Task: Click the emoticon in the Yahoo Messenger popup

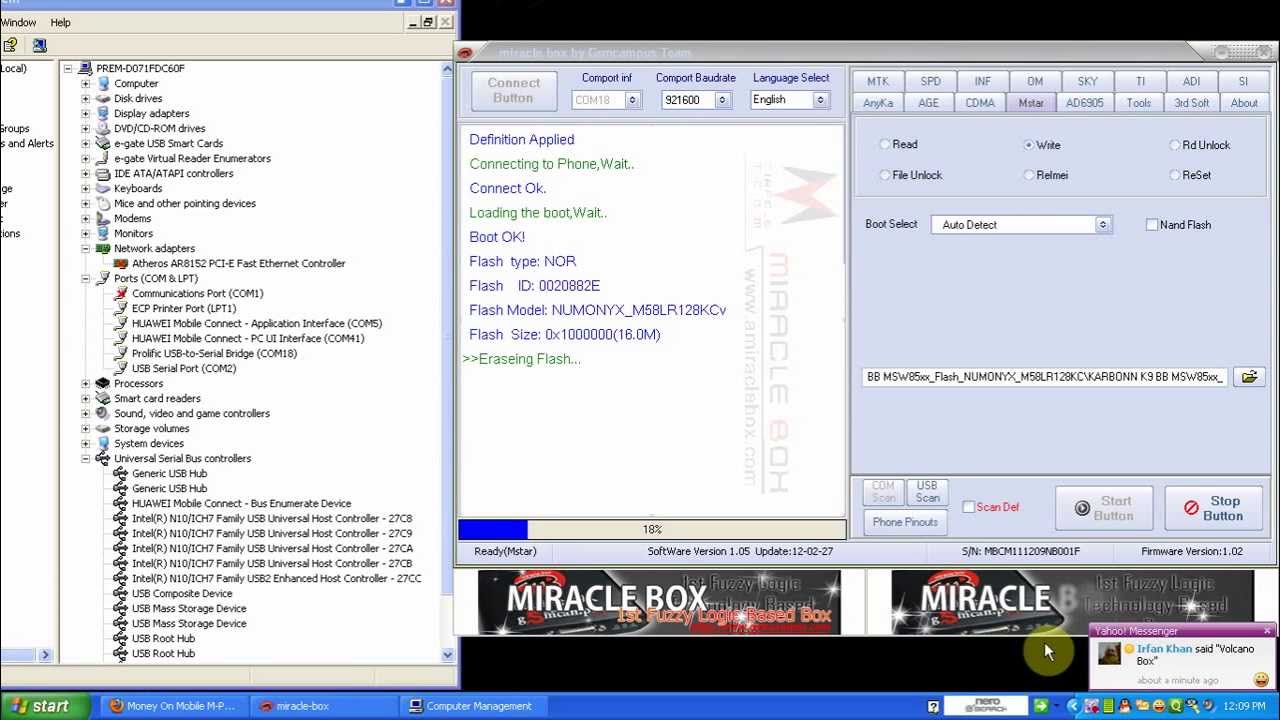Action: click(x=1261, y=680)
